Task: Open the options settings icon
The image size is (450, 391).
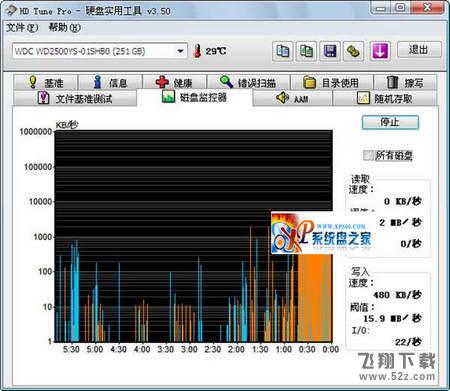Action: coord(354,51)
